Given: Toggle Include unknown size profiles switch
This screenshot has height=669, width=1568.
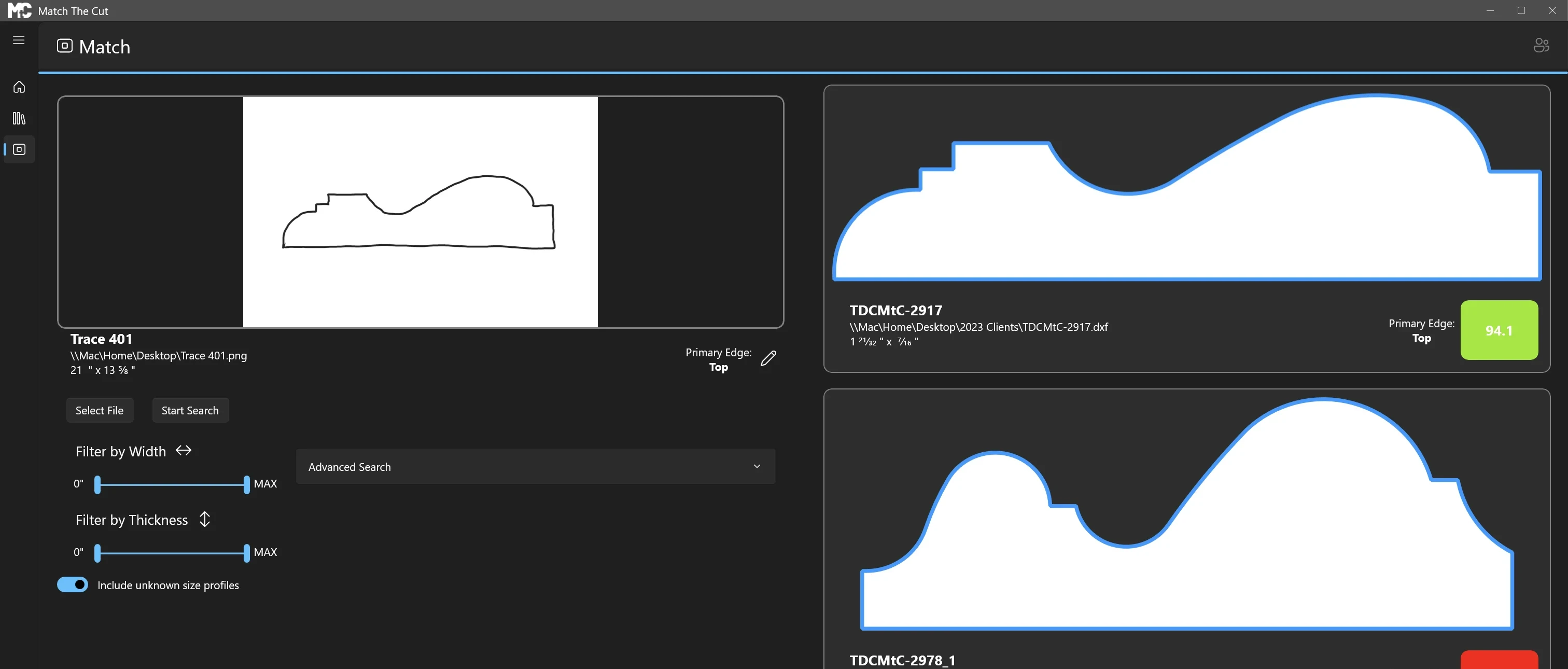Looking at the screenshot, I should 73,584.
